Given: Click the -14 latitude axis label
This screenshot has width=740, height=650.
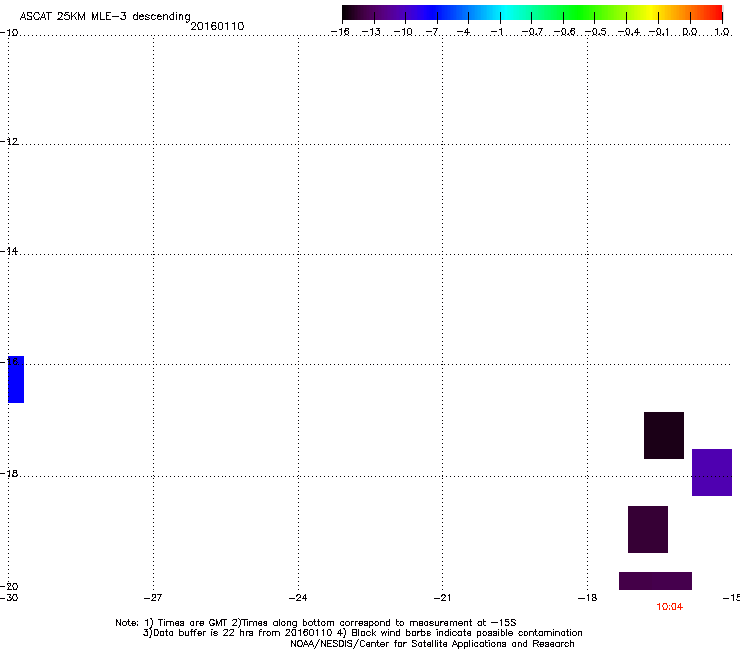Looking at the screenshot, I should pos(9,252).
